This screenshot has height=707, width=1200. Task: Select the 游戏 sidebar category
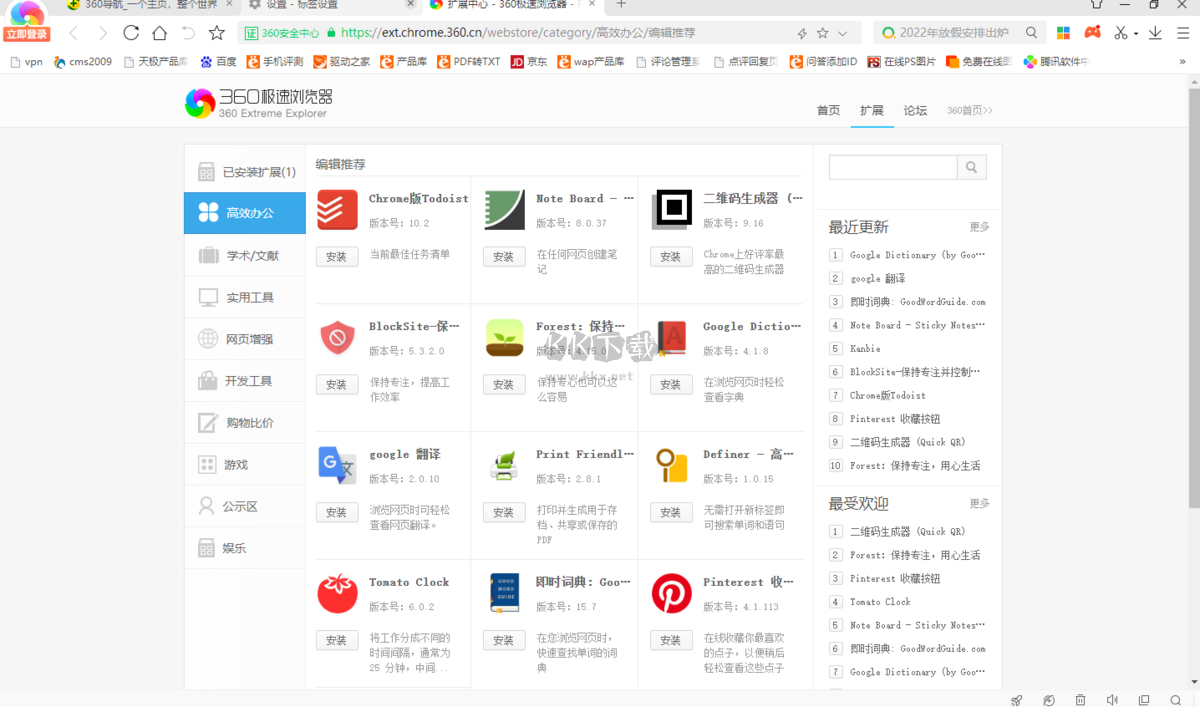[x=245, y=465]
